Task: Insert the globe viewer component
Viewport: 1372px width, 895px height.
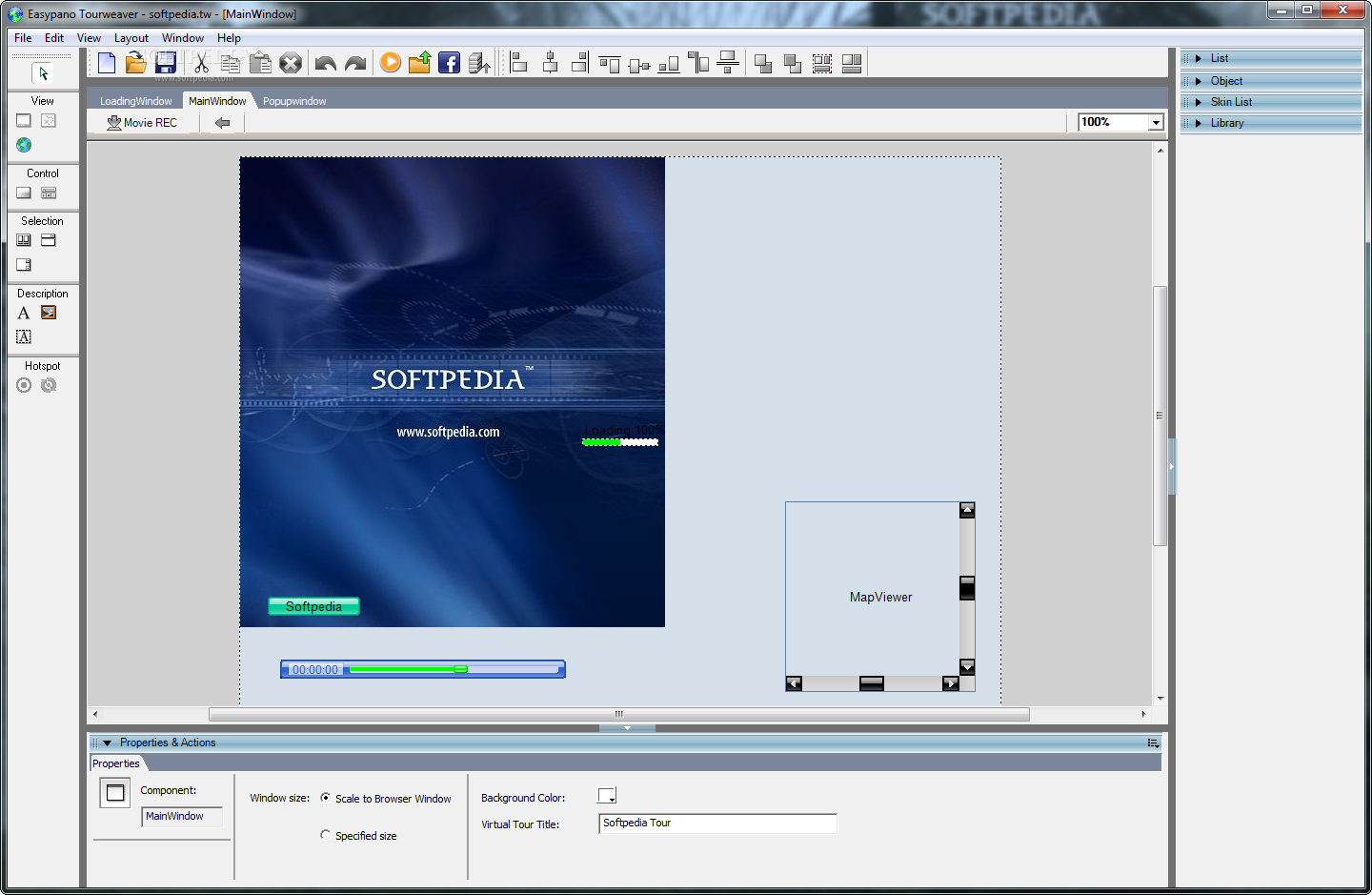Action: point(24,145)
